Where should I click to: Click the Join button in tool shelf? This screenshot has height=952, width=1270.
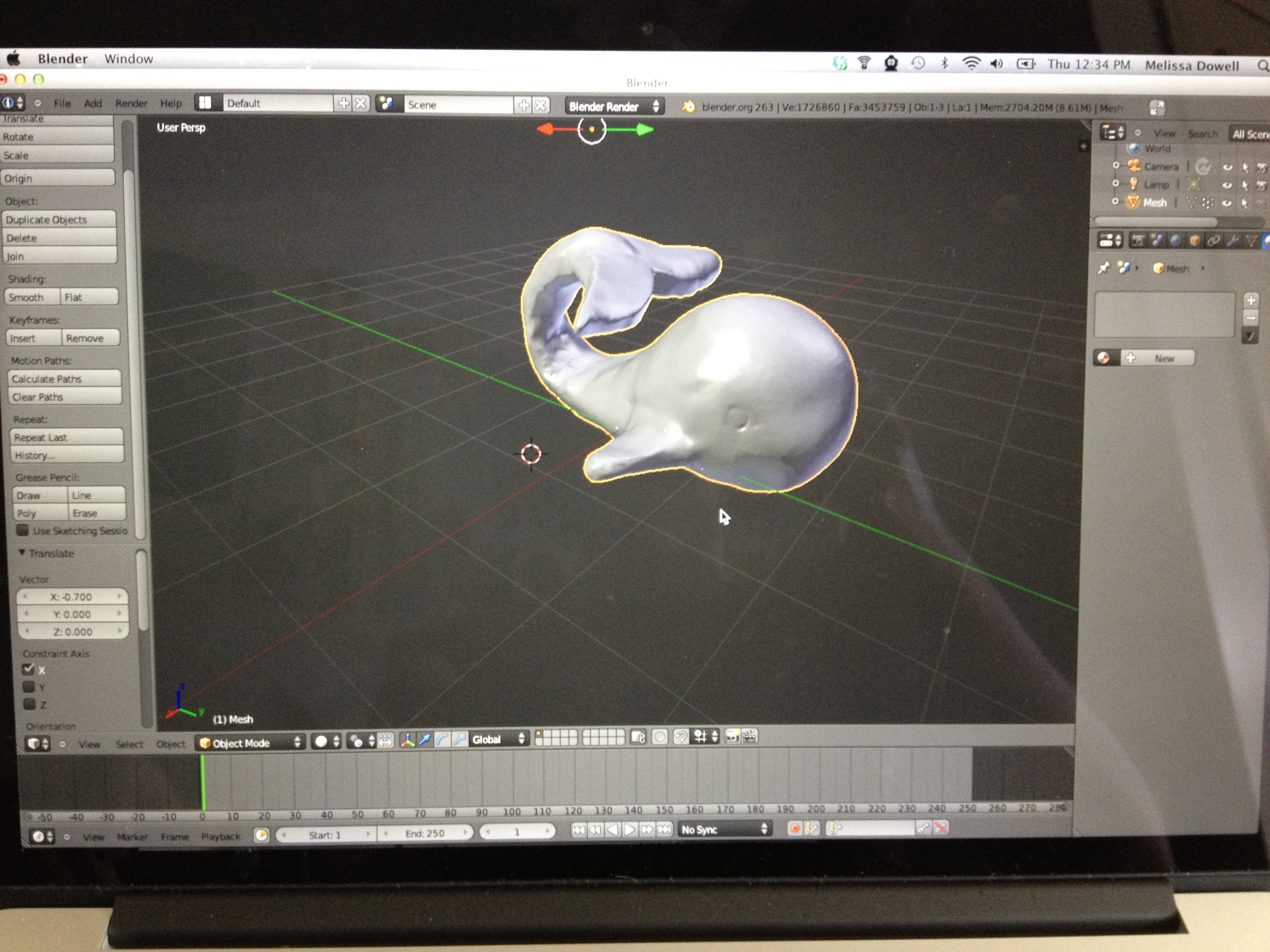pyautogui.click(x=60, y=256)
